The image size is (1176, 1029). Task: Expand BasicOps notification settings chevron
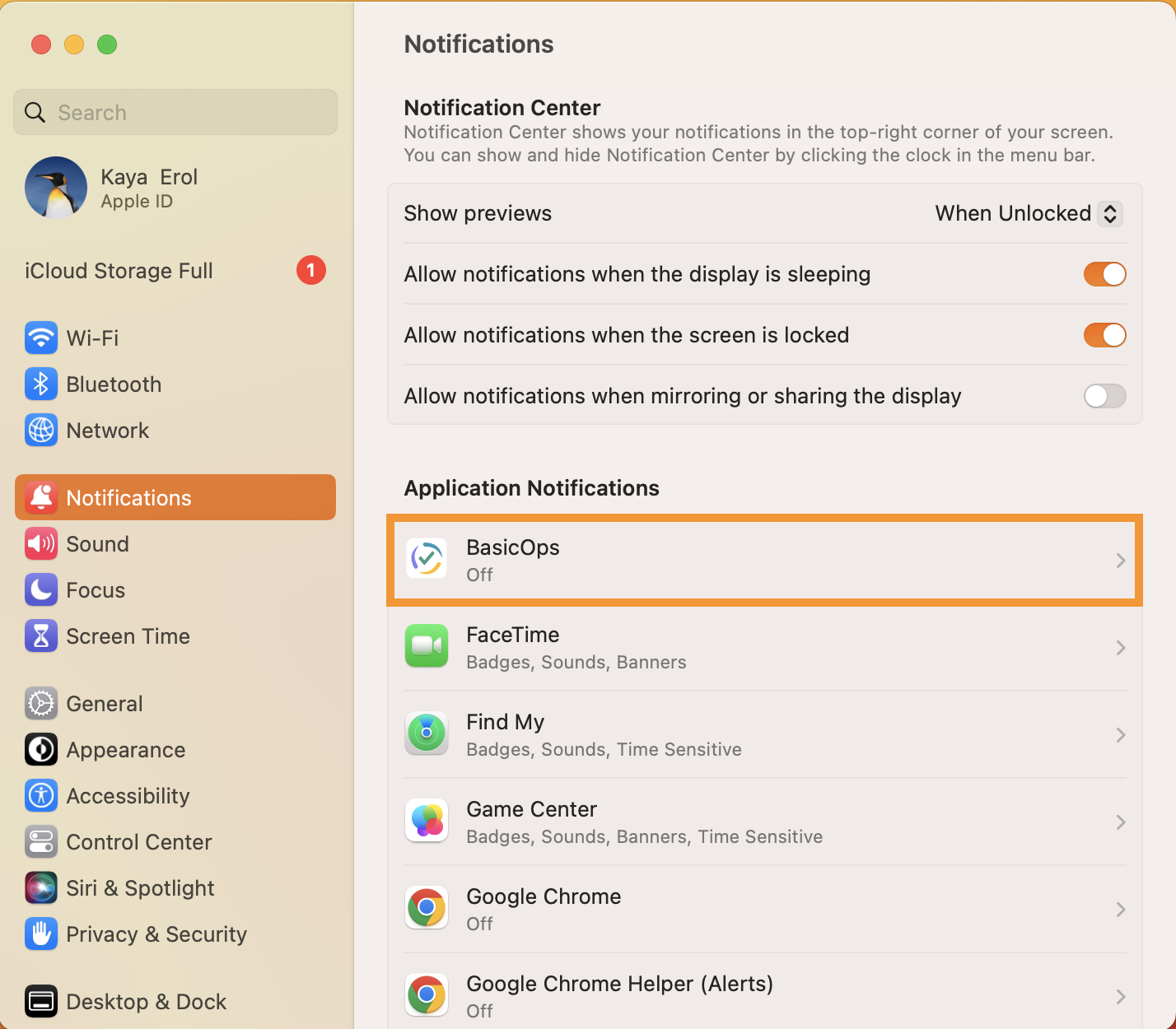(1121, 561)
